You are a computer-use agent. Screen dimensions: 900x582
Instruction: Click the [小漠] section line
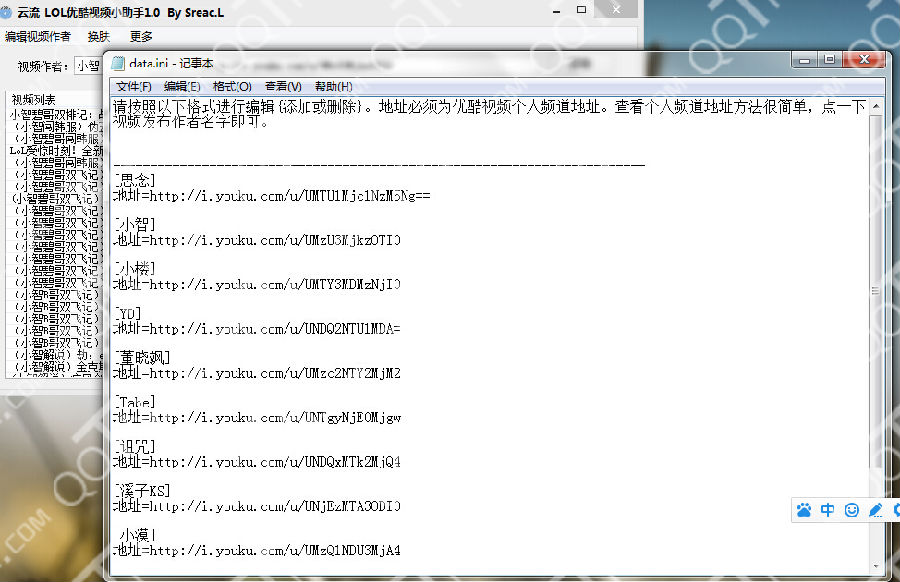click(135, 535)
